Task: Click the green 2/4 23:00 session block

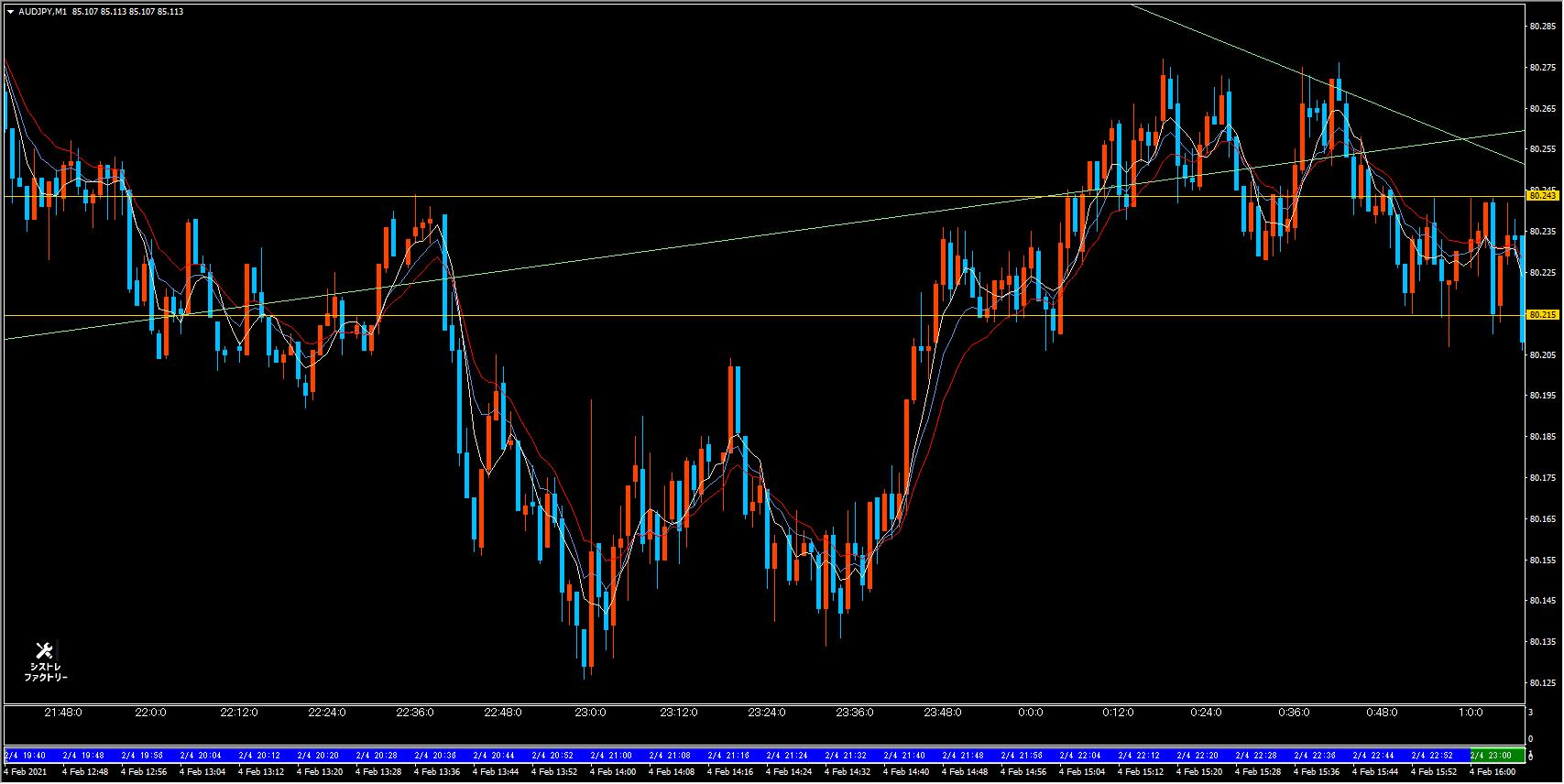Action: pyautogui.click(x=1497, y=756)
